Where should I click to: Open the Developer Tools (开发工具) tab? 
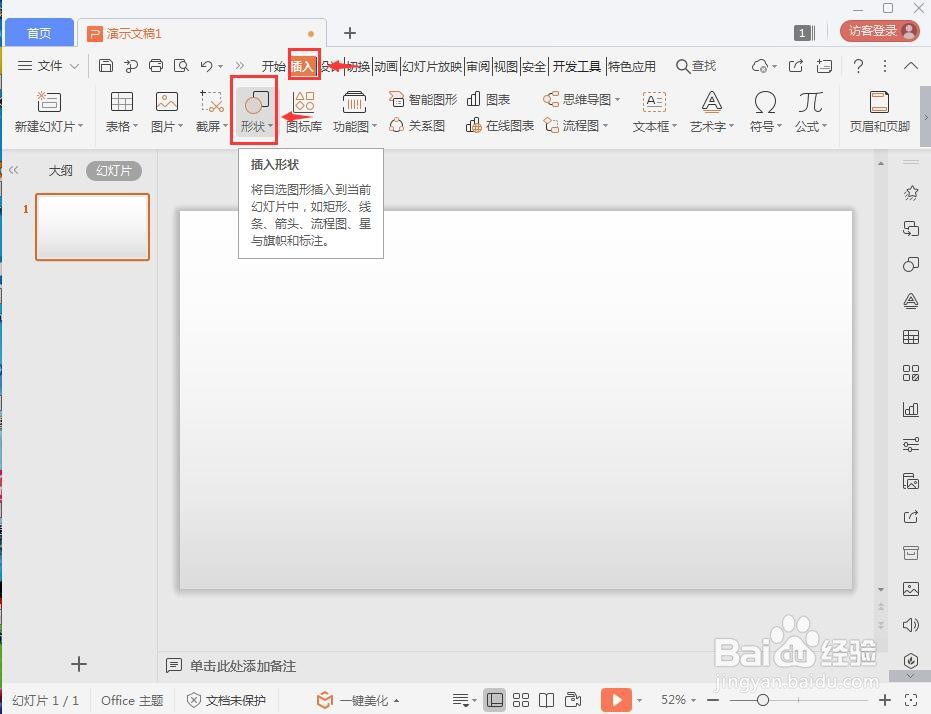click(x=577, y=66)
